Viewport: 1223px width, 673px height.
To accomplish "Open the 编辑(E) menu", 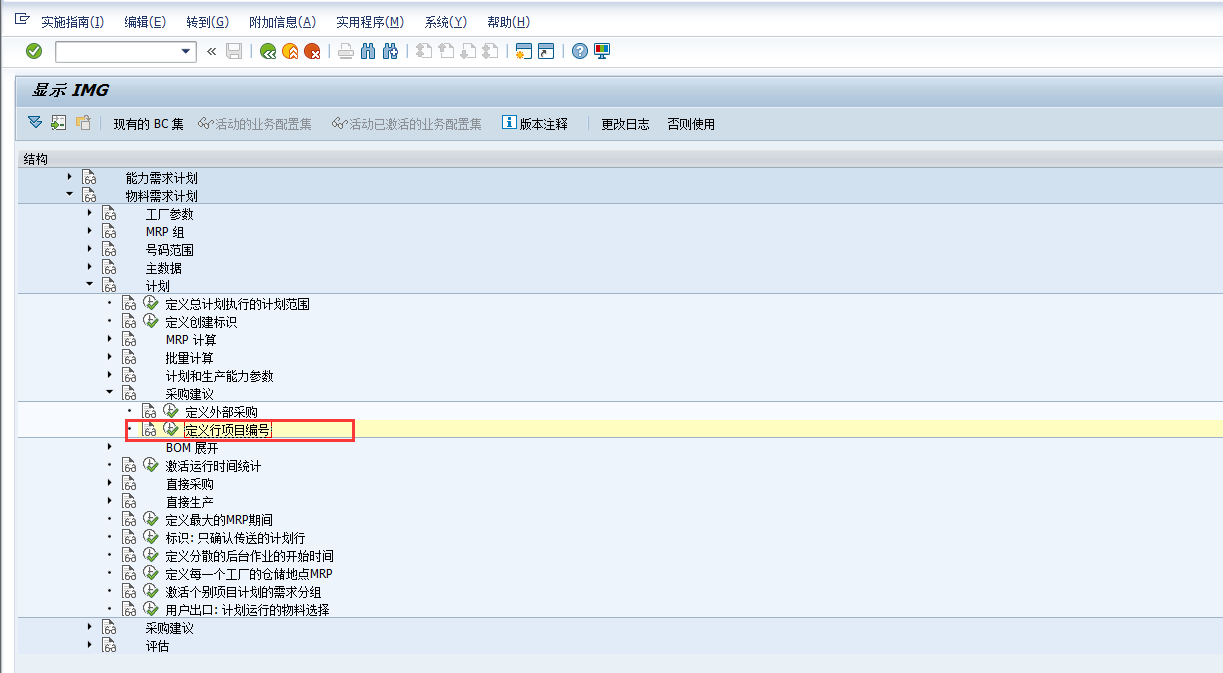I will coord(145,22).
